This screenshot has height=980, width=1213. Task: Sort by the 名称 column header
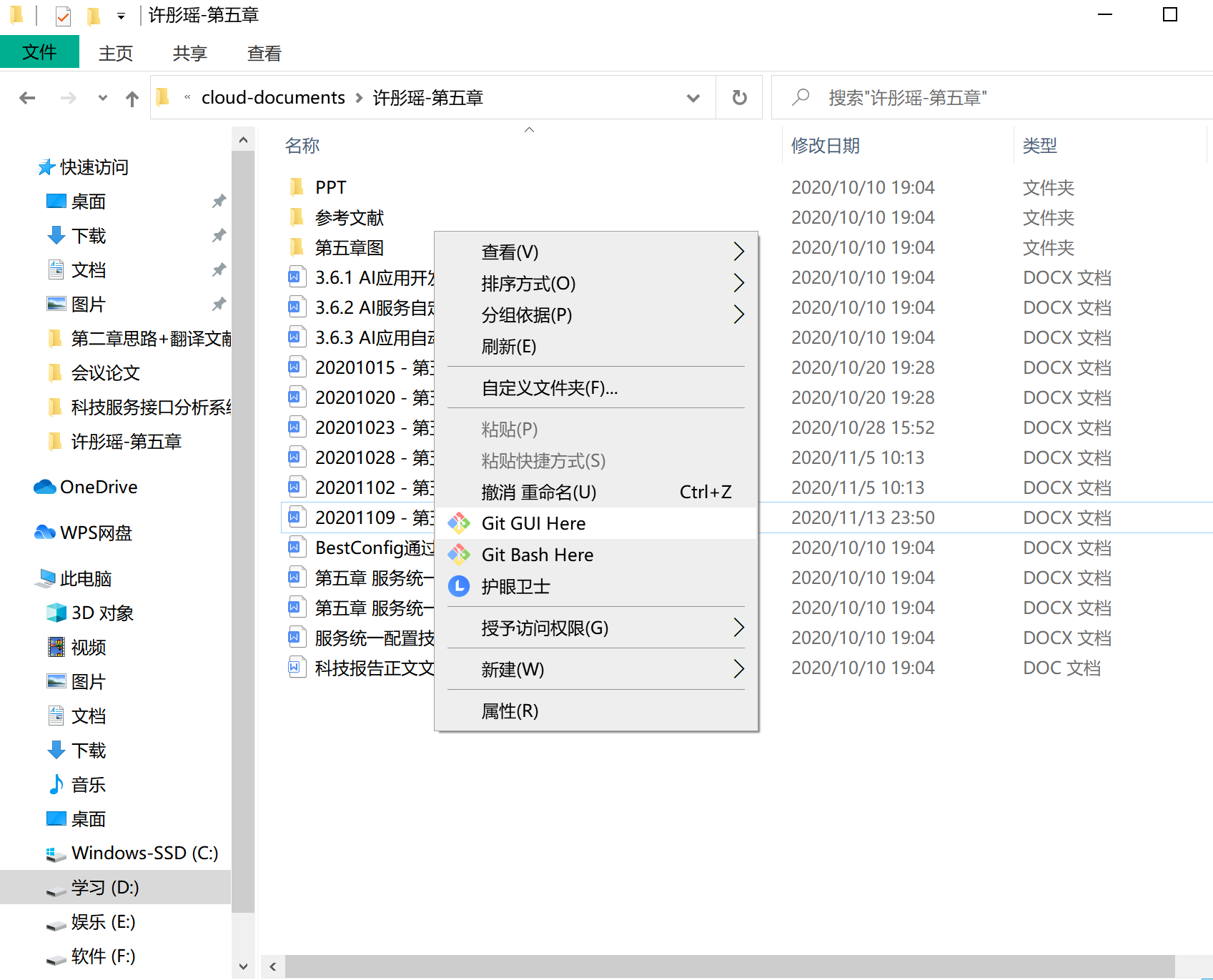(302, 146)
